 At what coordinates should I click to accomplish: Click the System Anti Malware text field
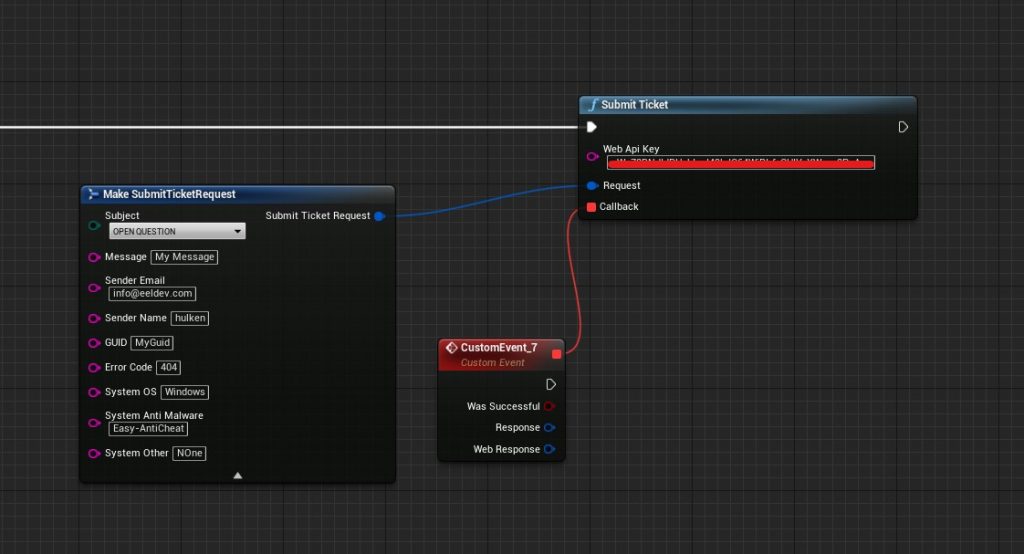(x=148, y=428)
